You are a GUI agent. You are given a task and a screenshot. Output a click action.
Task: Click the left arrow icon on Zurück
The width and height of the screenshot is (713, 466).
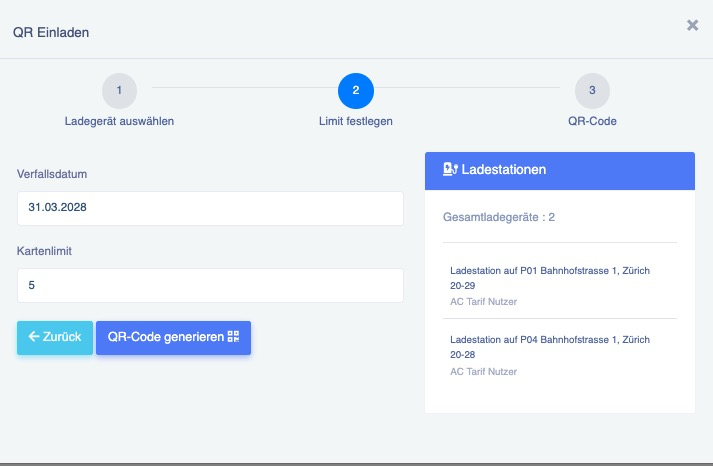point(34,337)
